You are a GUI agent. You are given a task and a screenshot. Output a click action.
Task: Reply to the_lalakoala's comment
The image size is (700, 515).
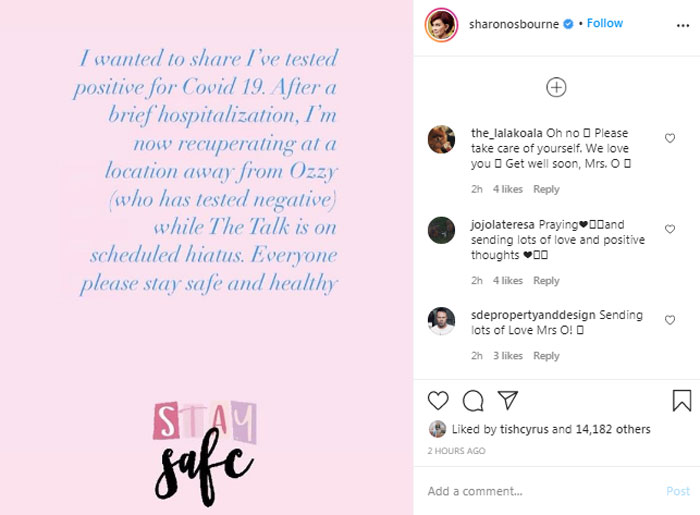546,189
